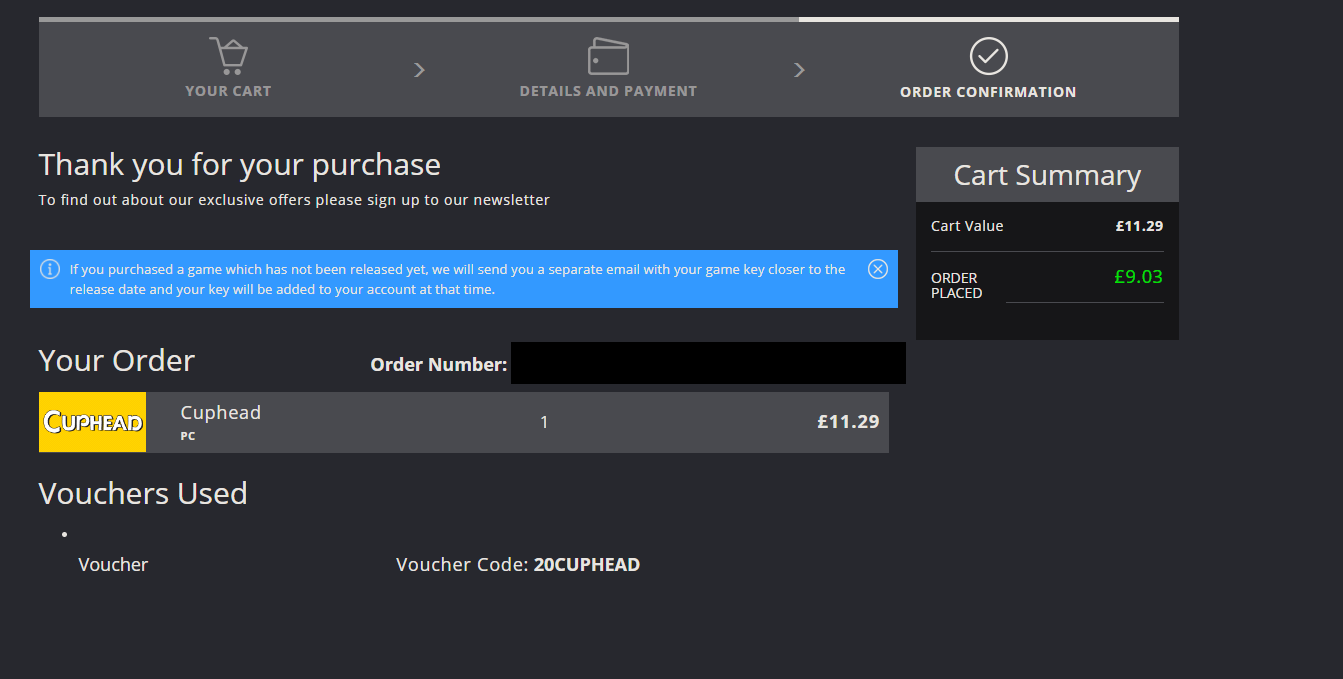The image size is (1343, 679).
Task: Click the info icon in blue banner
Action: click(x=50, y=269)
